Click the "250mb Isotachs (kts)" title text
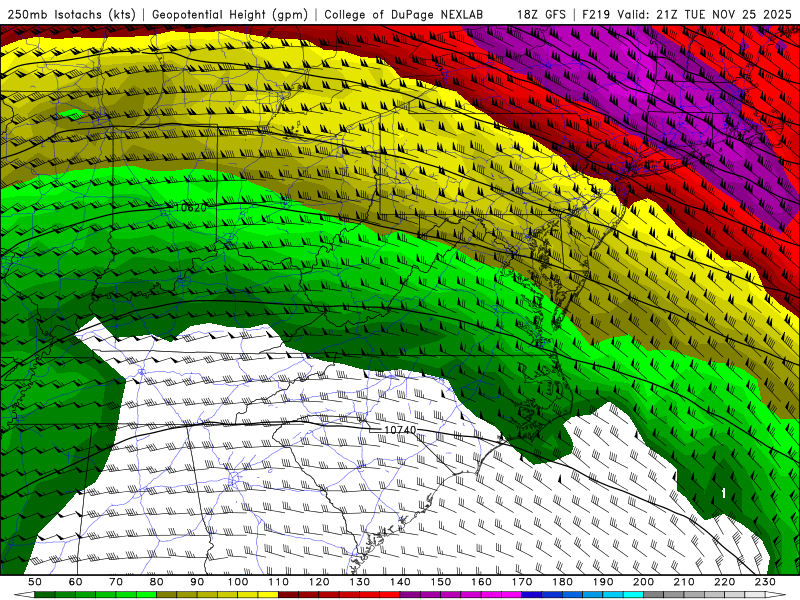The width and height of the screenshot is (800, 600). click(x=71, y=14)
